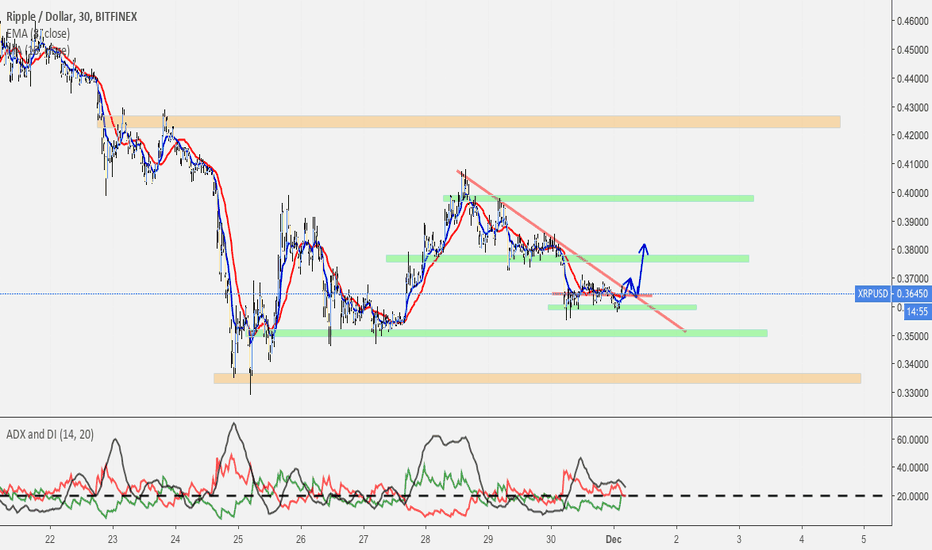Click the 0.43000 price axis label
This screenshot has width=932, height=550.
click(x=912, y=108)
